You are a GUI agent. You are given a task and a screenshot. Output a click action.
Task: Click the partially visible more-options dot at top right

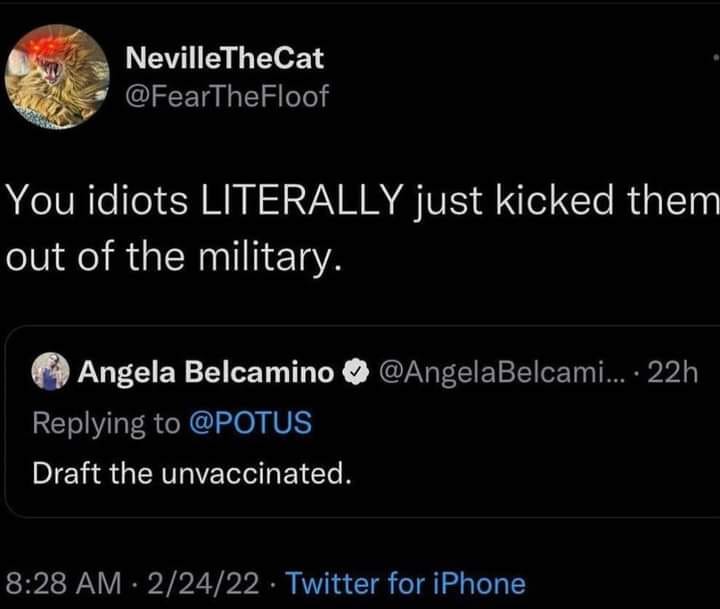(714, 56)
